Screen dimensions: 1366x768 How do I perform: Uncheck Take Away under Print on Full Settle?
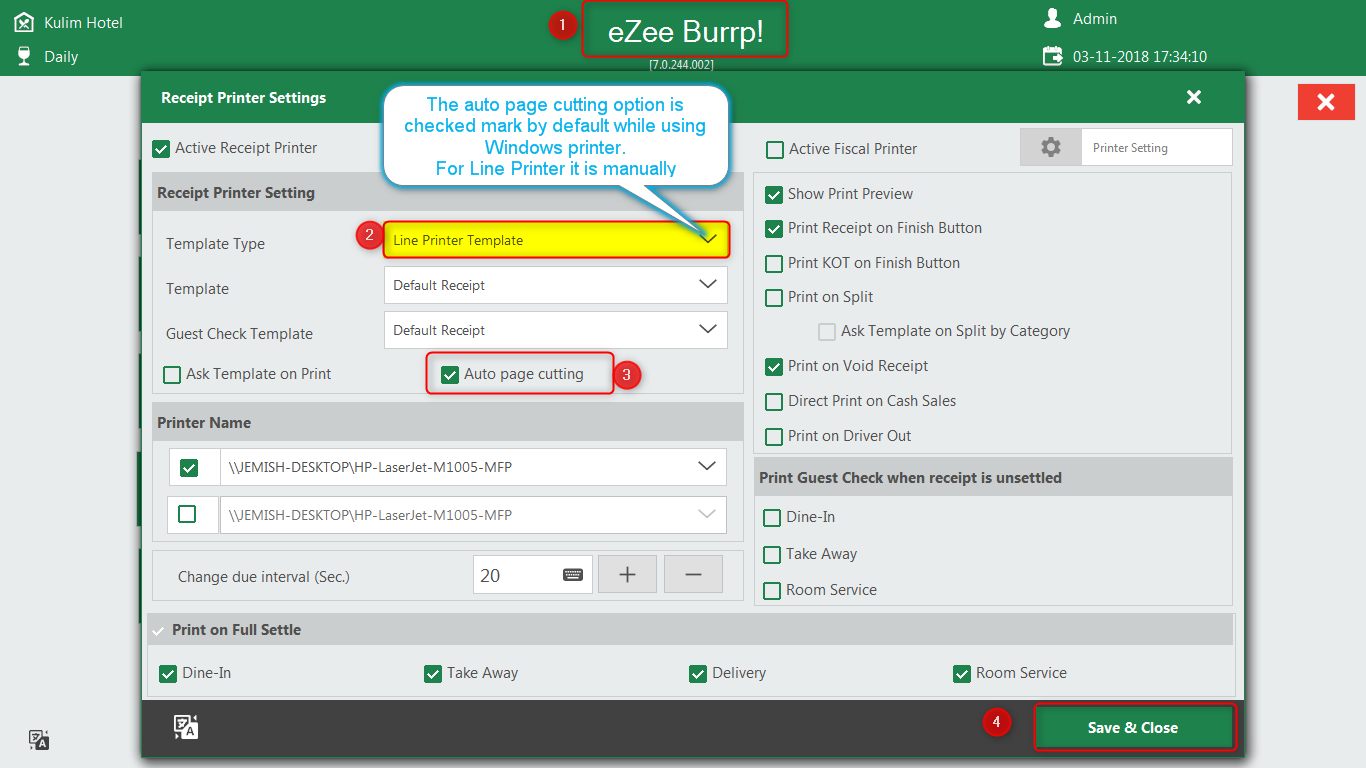433,674
